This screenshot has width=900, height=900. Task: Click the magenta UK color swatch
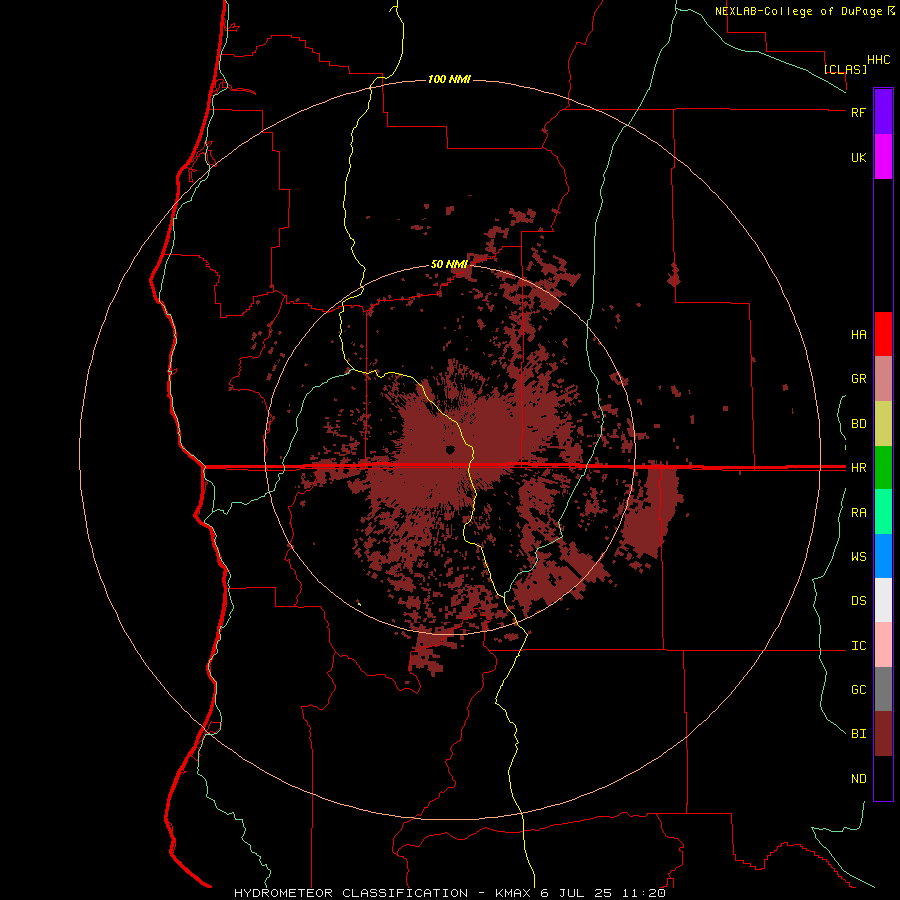point(883,157)
